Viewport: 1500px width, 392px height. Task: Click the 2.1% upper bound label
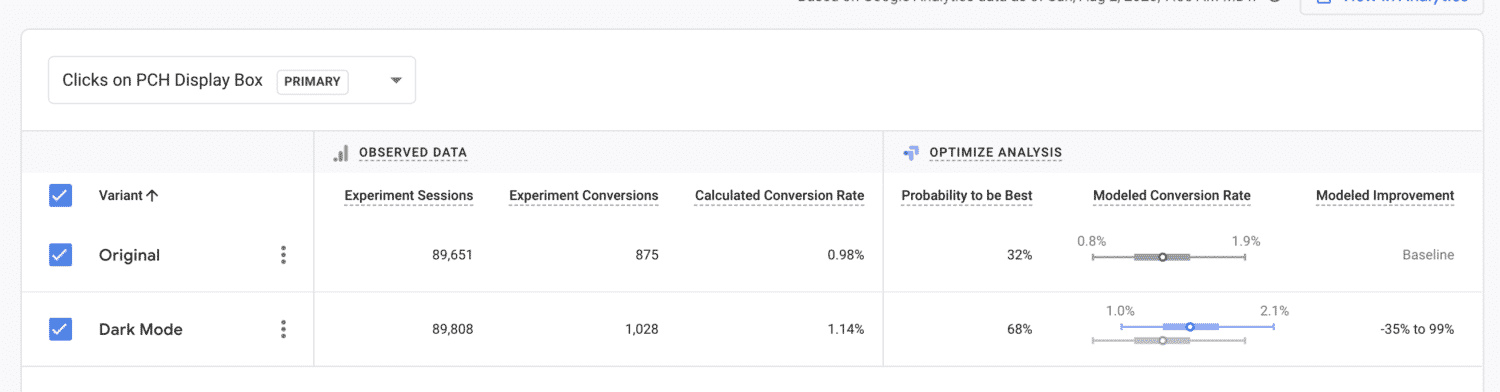(1275, 310)
